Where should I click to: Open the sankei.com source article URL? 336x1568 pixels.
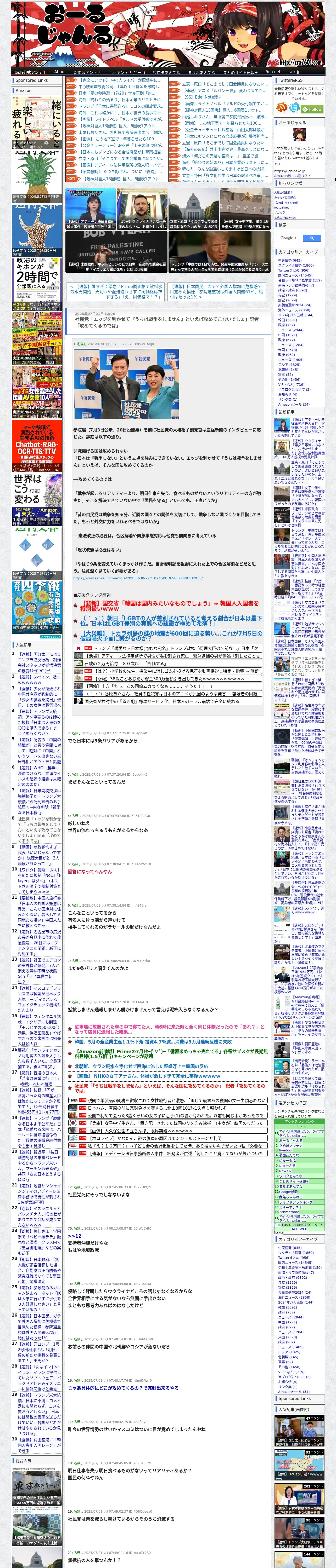pos(138,578)
